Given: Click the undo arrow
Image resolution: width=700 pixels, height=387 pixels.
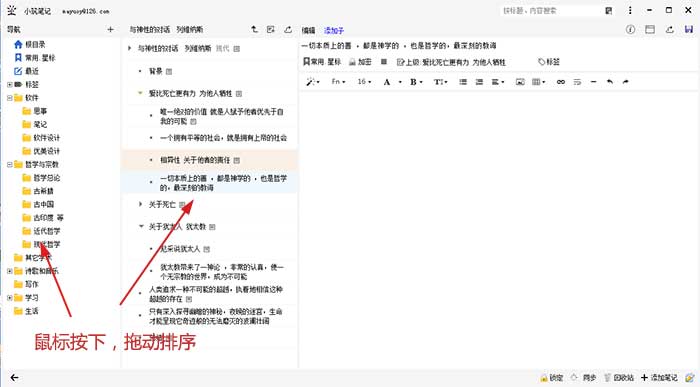Looking at the screenshot, I should point(609,82).
